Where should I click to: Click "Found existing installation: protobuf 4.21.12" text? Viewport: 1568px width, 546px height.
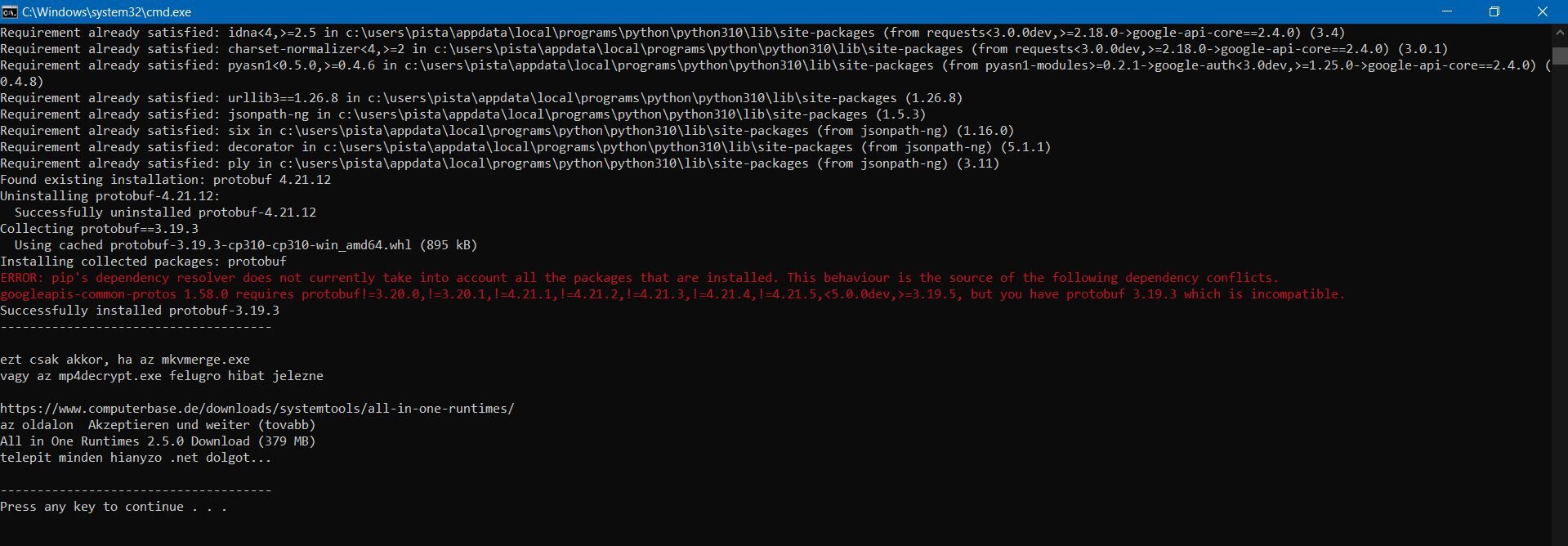click(165, 180)
